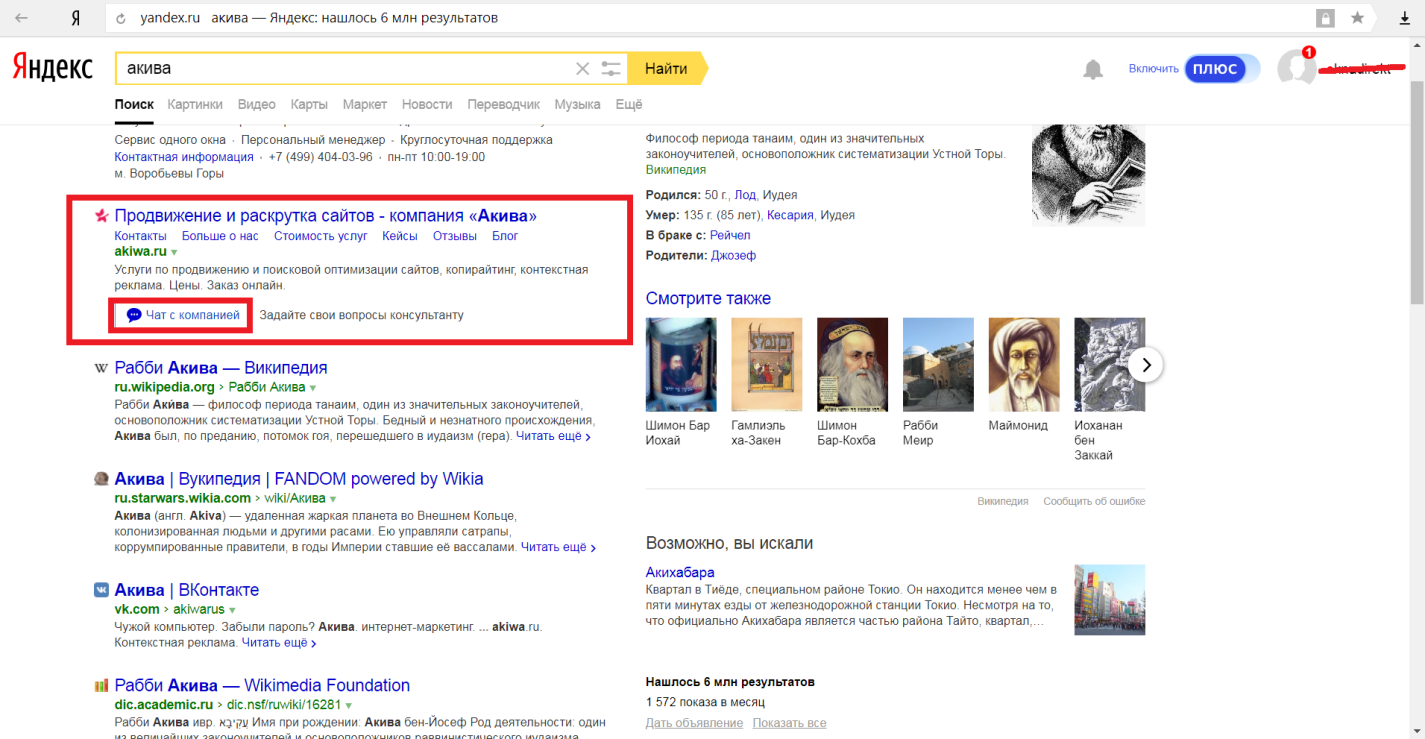The height and width of the screenshot is (739, 1425).
Task: Open the dropdown arrow after vk.com › akiwarus
Action: pyautogui.click(x=232, y=610)
